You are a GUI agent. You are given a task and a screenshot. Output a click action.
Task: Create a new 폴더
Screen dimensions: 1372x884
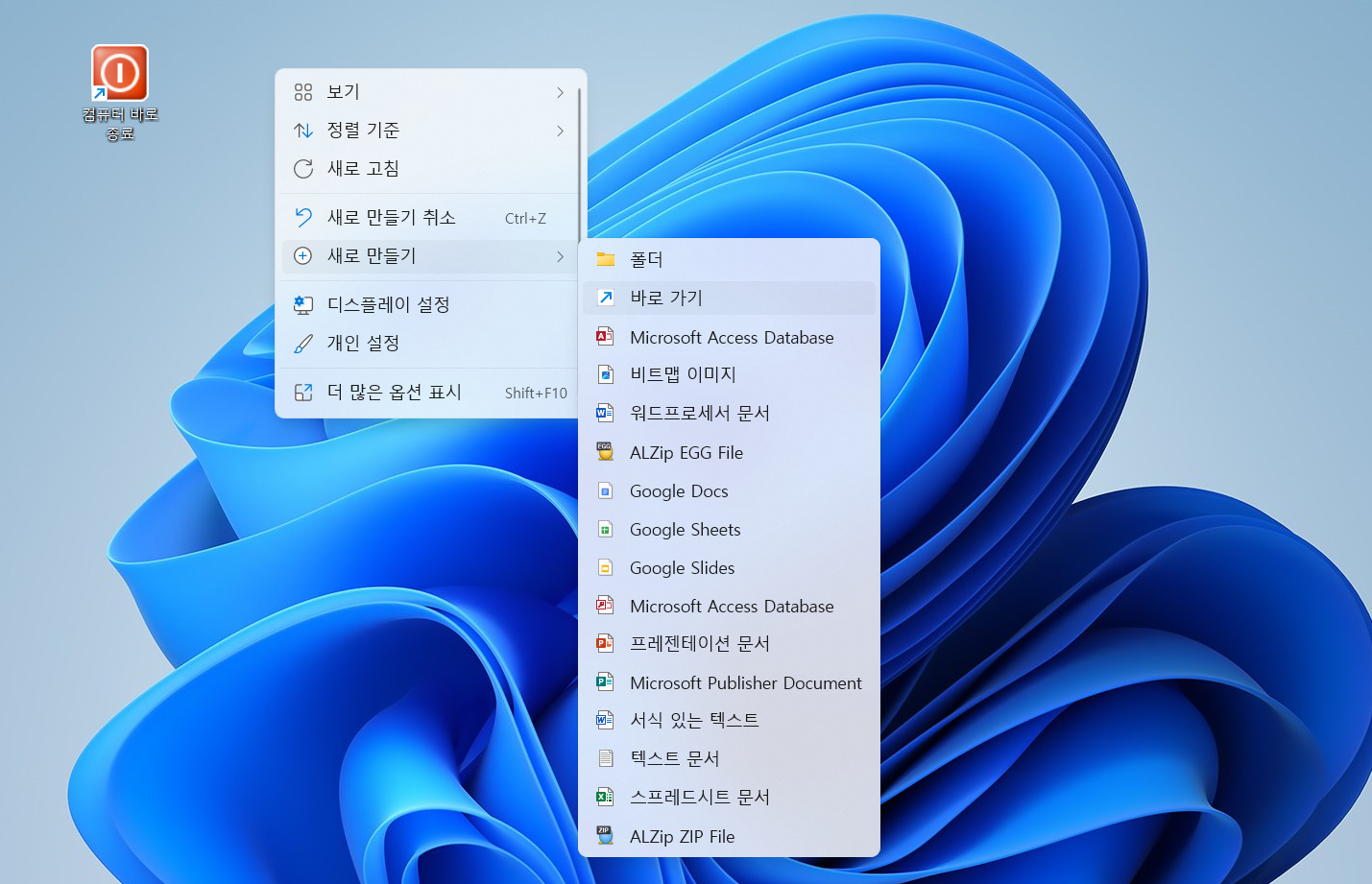(729, 259)
